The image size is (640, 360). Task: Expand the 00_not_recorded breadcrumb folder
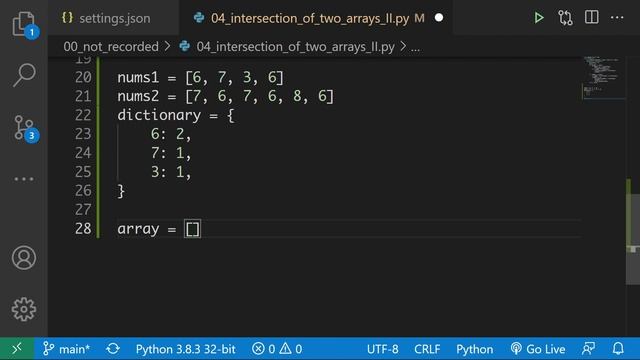pyautogui.click(x=111, y=47)
